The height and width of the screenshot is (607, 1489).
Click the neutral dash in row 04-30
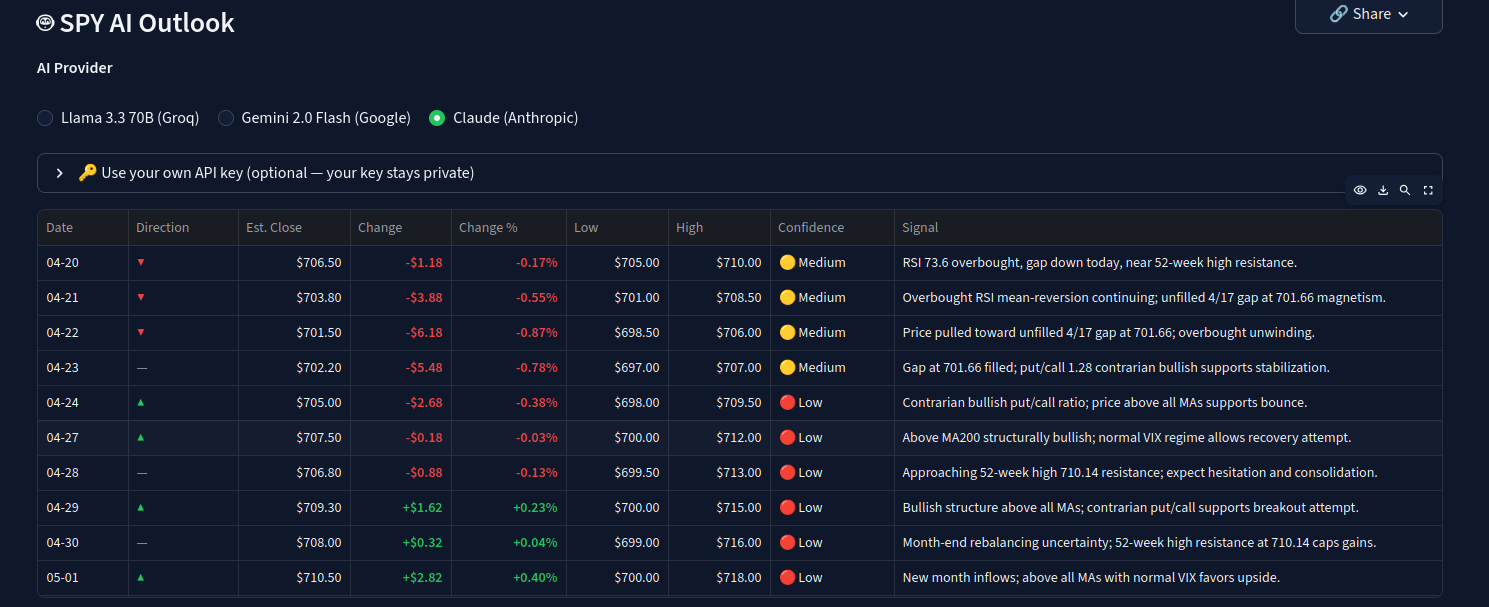click(x=141, y=543)
